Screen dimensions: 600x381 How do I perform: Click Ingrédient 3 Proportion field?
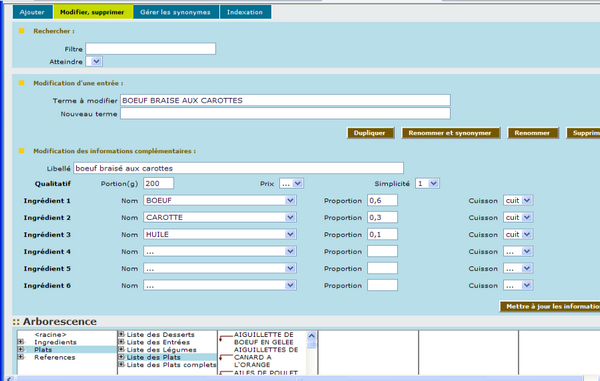[382, 234]
